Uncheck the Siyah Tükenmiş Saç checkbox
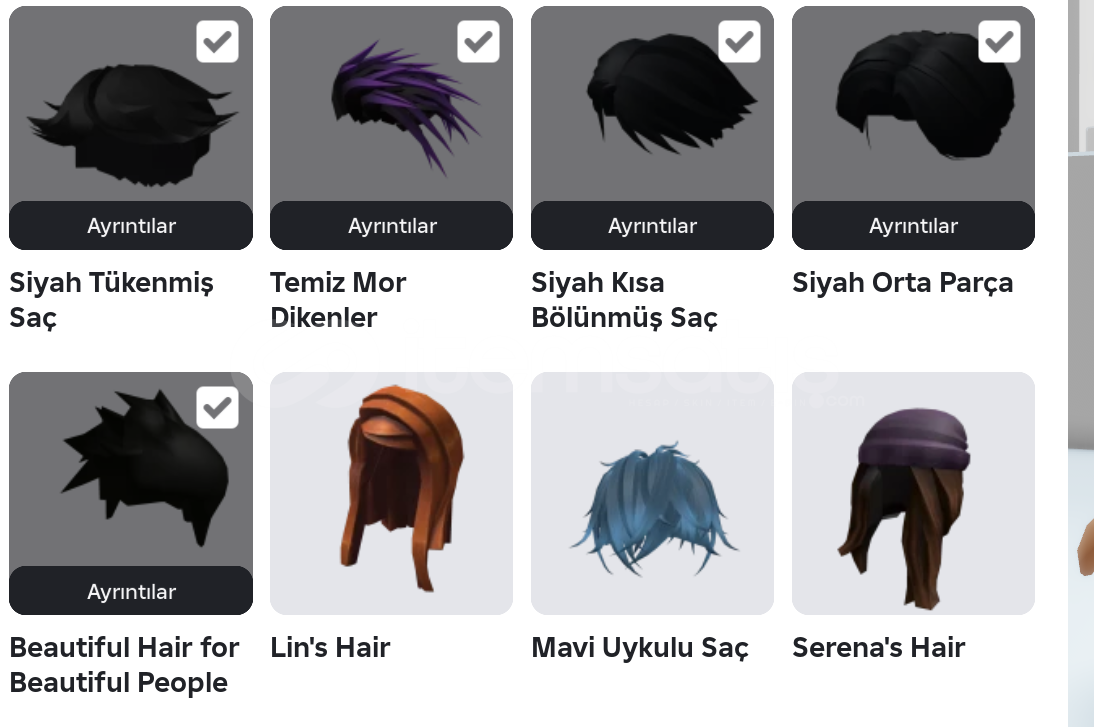 pos(217,42)
